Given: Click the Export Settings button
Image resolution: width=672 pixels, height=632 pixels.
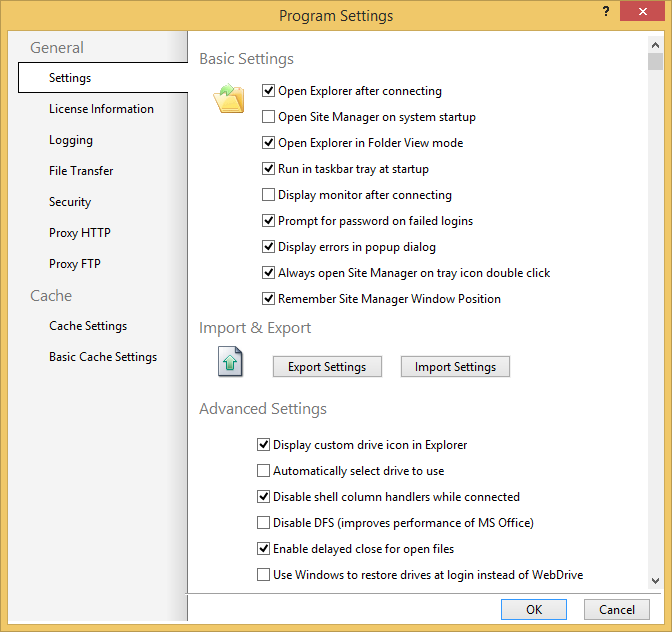Looking at the screenshot, I should pyautogui.click(x=327, y=367).
